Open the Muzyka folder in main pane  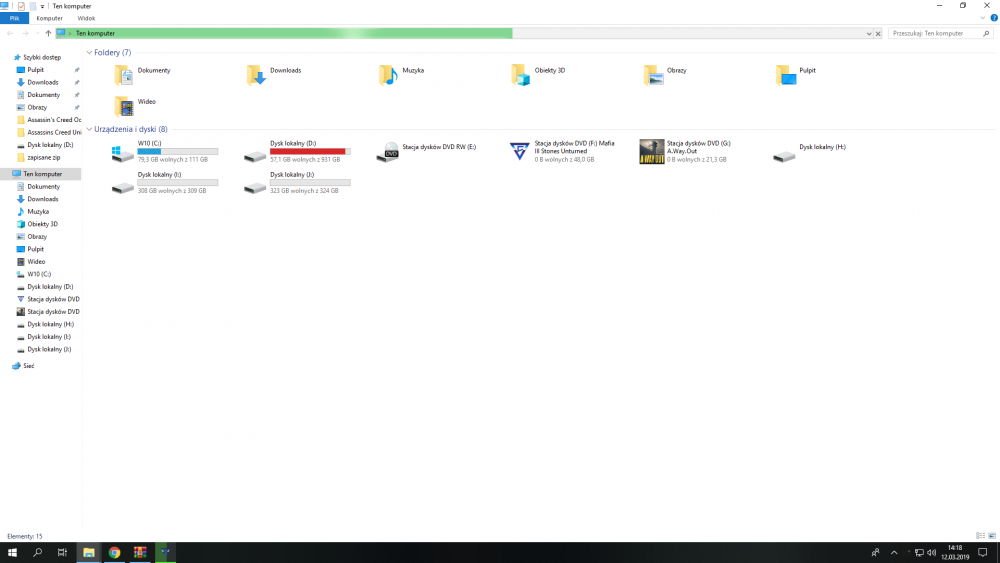(388, 74)
